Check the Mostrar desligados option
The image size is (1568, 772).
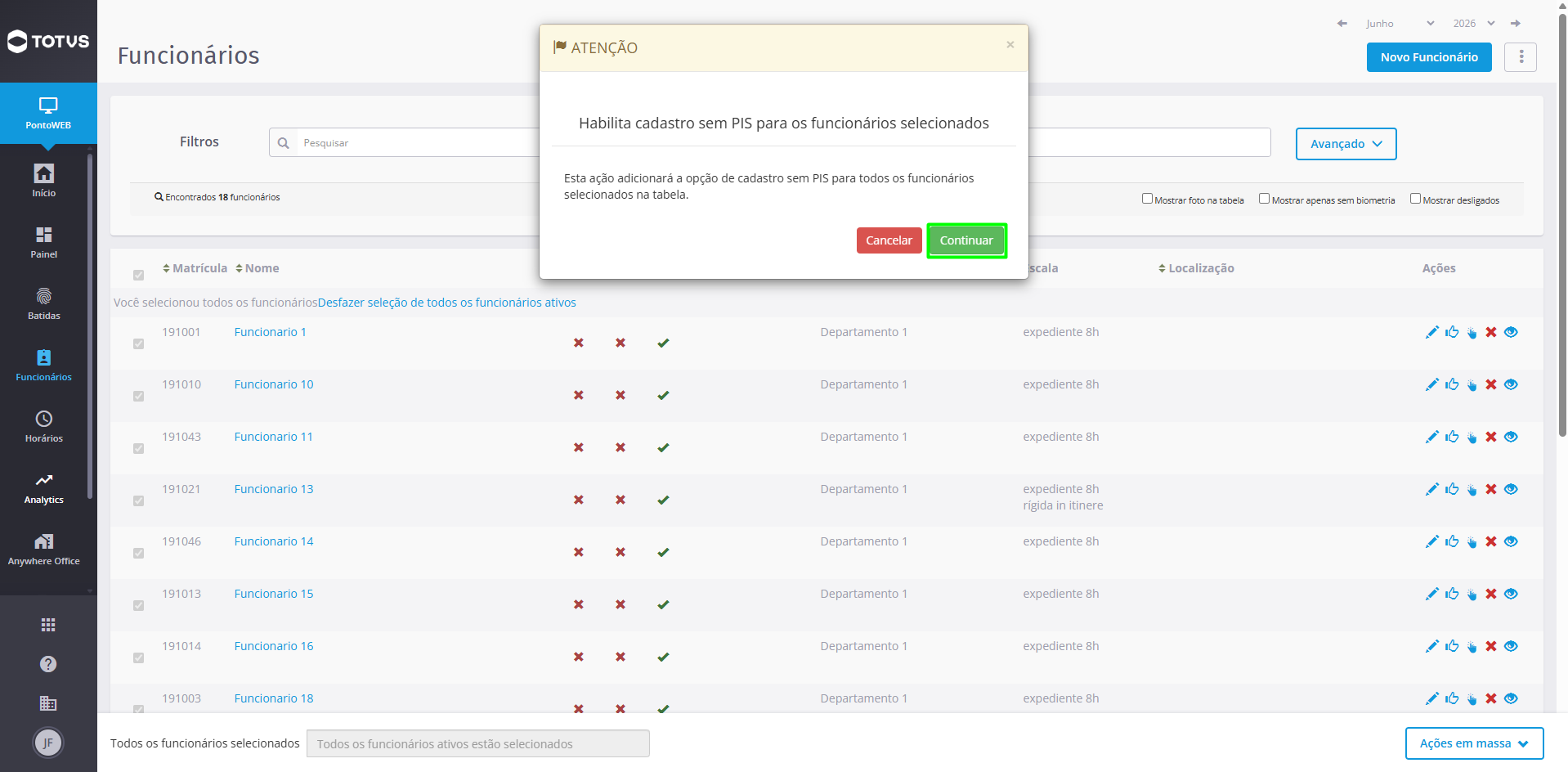point(1415,199)
